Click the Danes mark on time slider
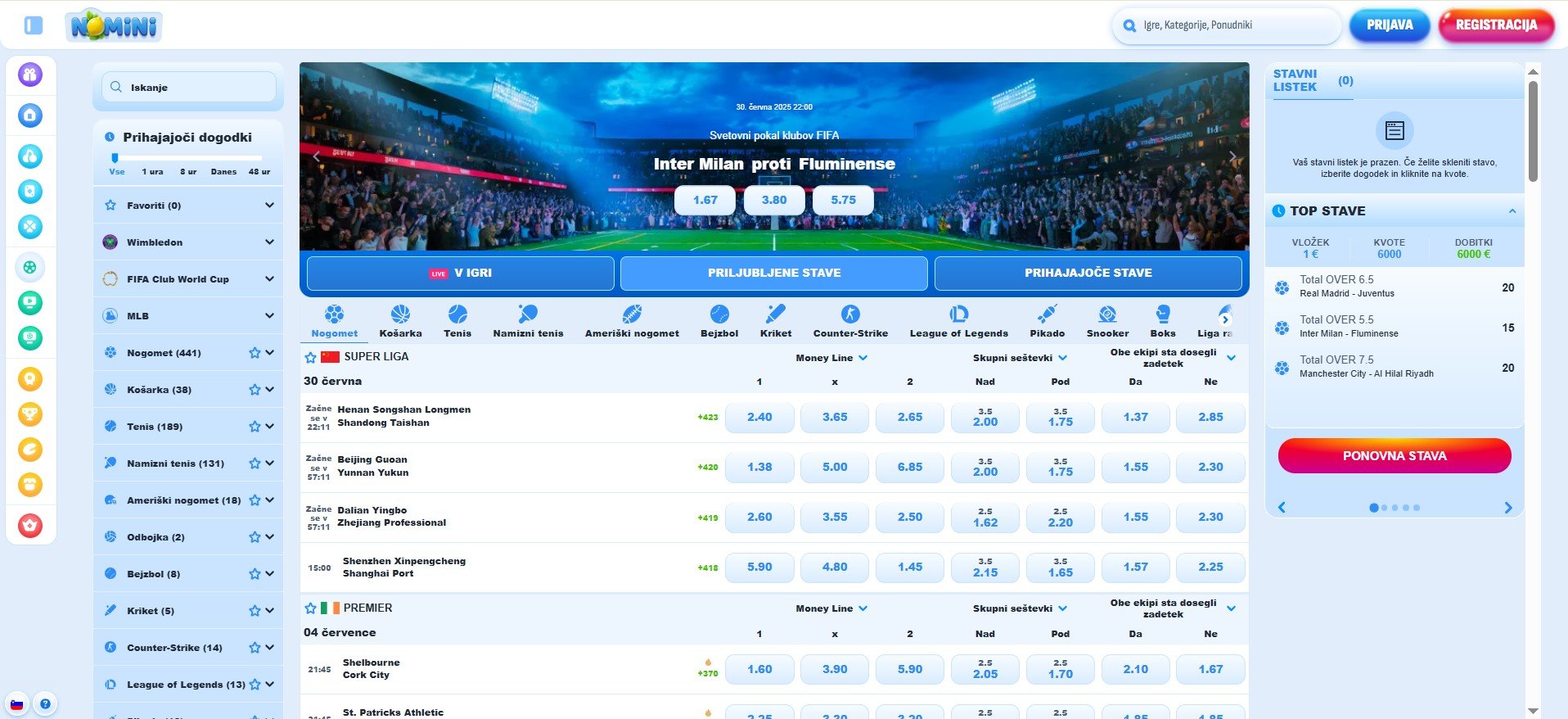Image resolution: width=1568 pixels, height=719 pixels. pos(223,172)
